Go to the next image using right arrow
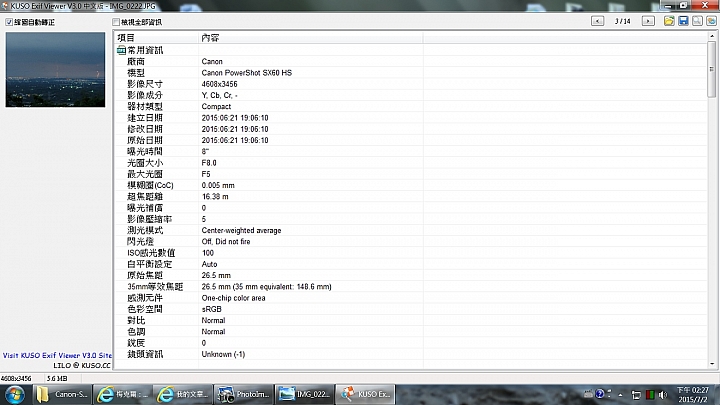 click(x=648, y=21)
